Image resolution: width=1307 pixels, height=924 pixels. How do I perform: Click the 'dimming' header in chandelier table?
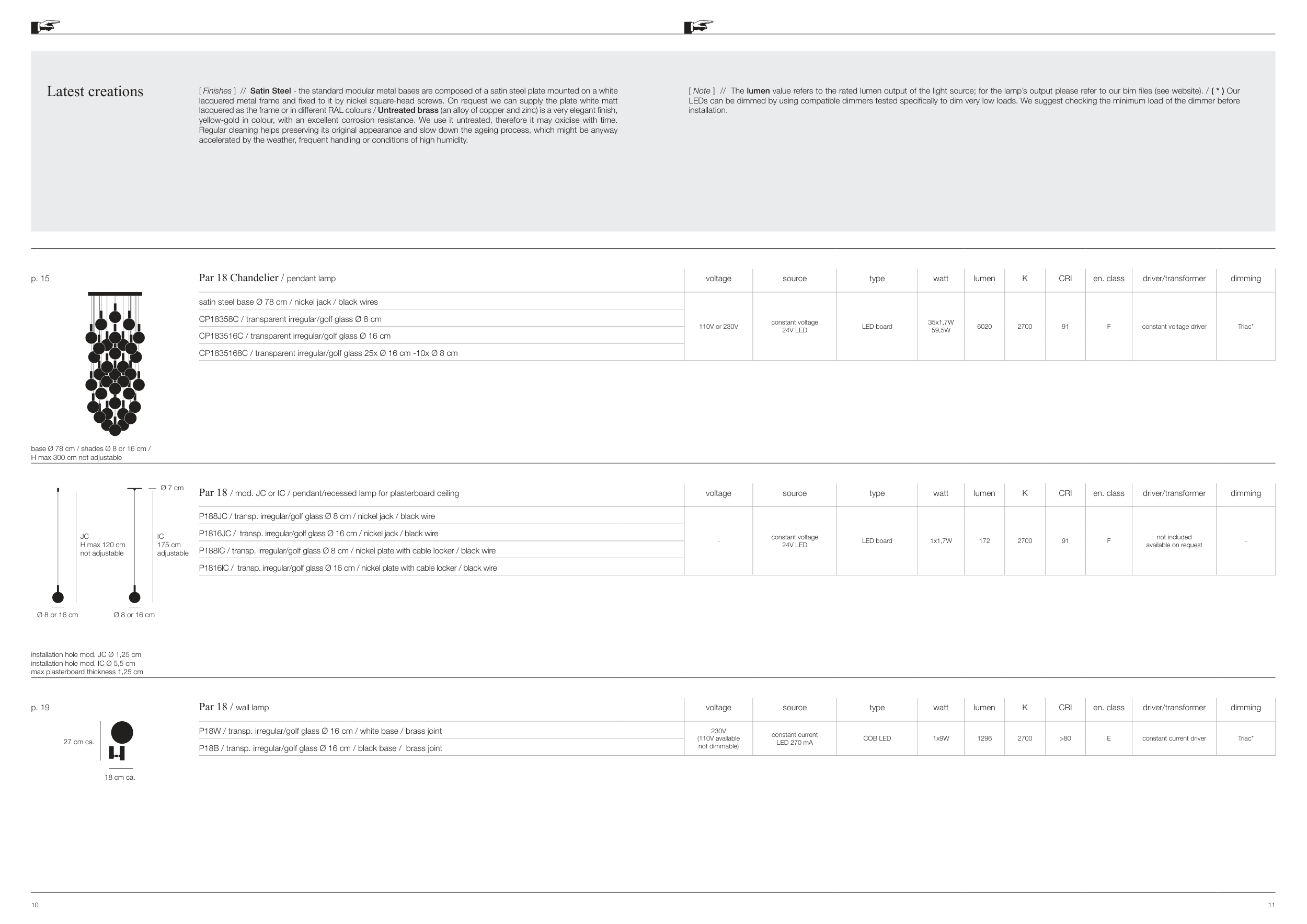1245,279
